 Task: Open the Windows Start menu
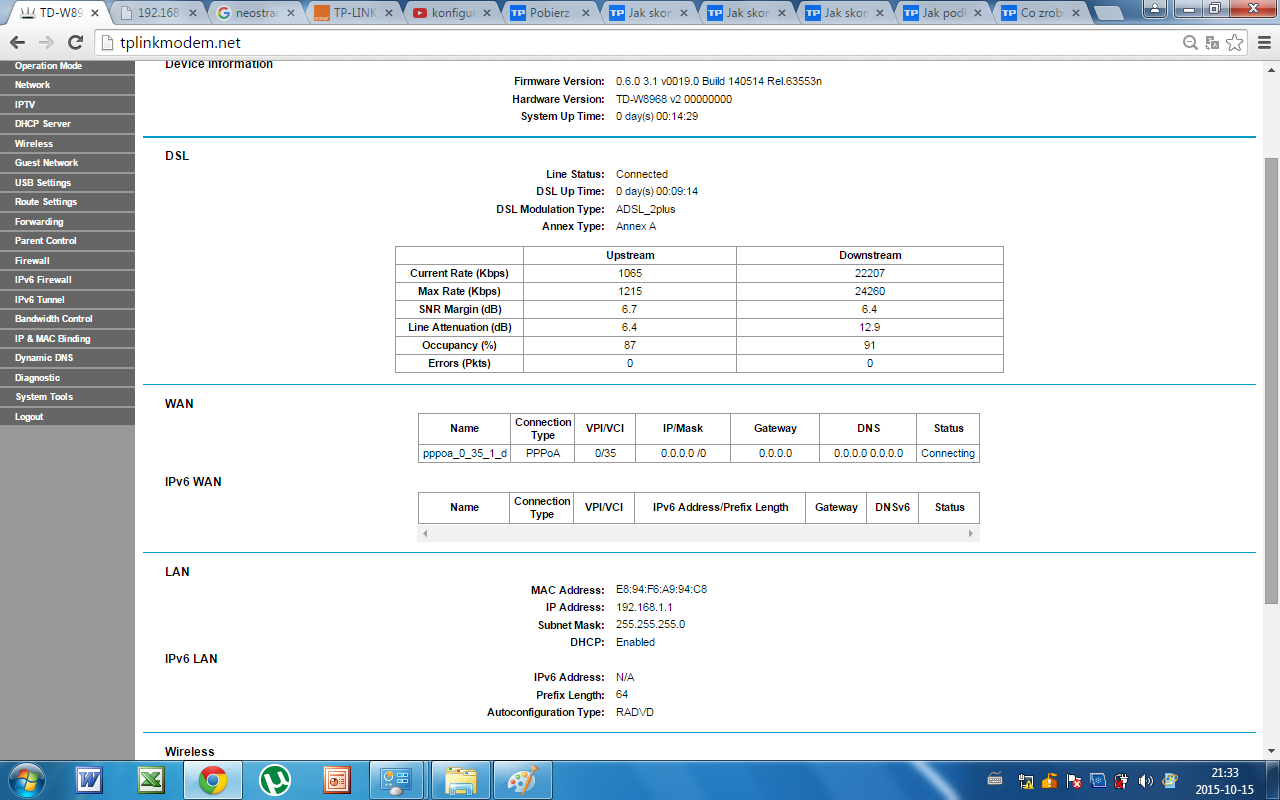[24, 779]
